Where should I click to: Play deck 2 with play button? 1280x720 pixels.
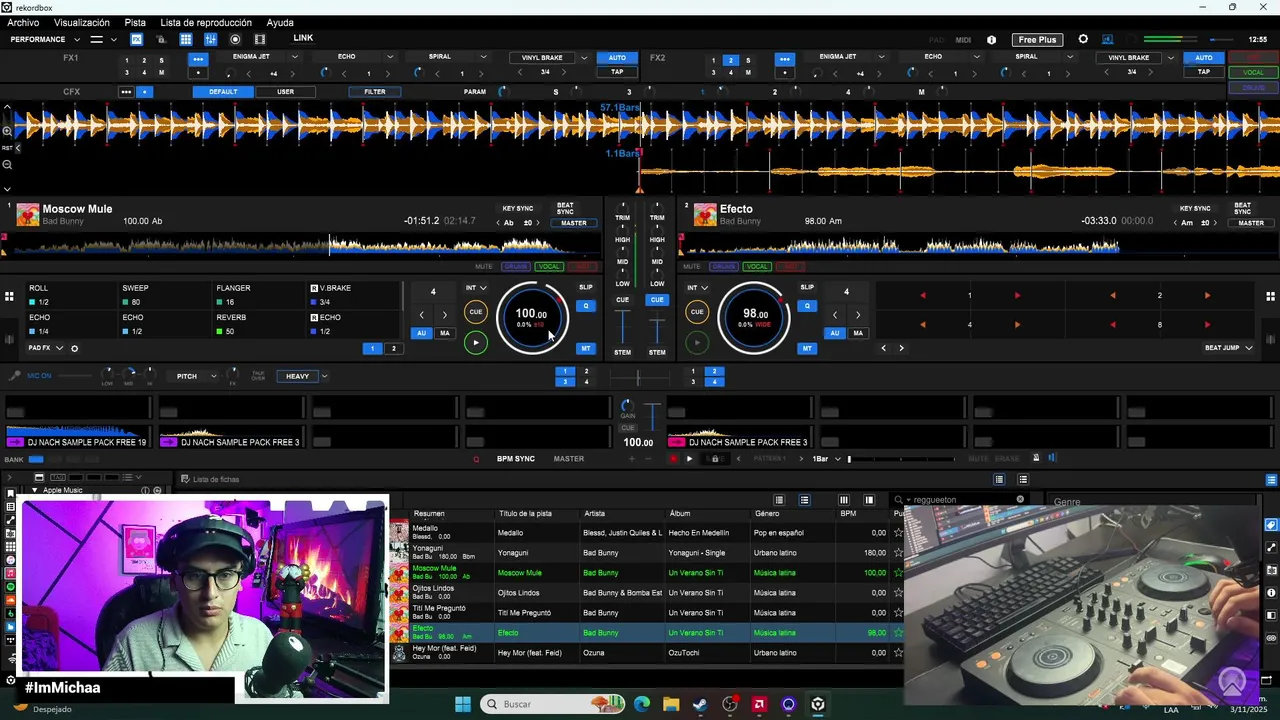[x=697, y=343]
